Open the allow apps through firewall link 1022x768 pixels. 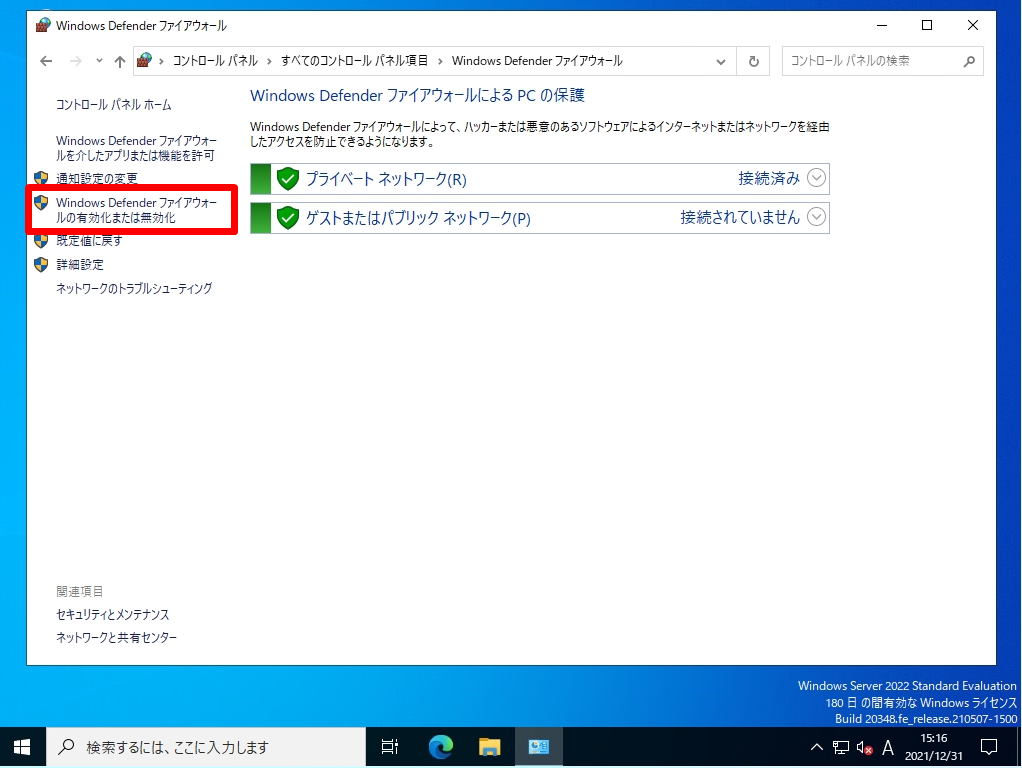click(136, 148)
